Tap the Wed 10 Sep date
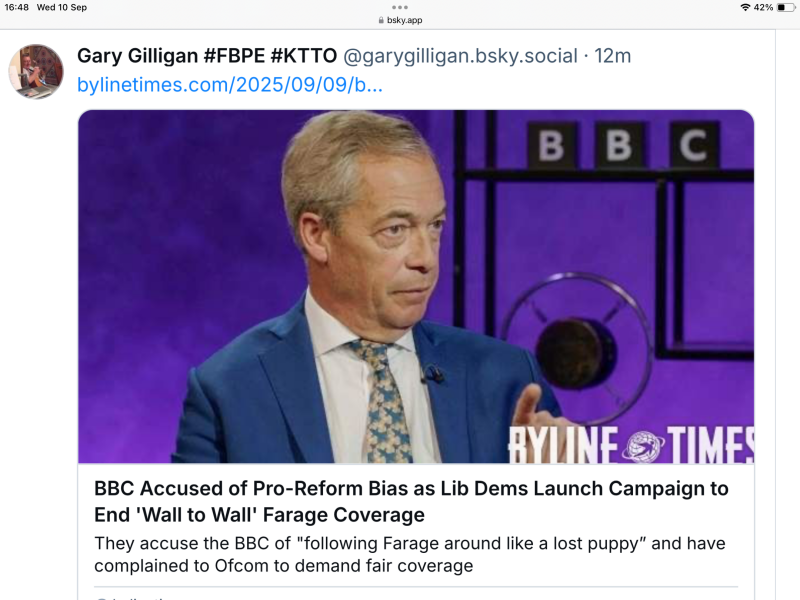800x600 pixels. click(62, 8)
